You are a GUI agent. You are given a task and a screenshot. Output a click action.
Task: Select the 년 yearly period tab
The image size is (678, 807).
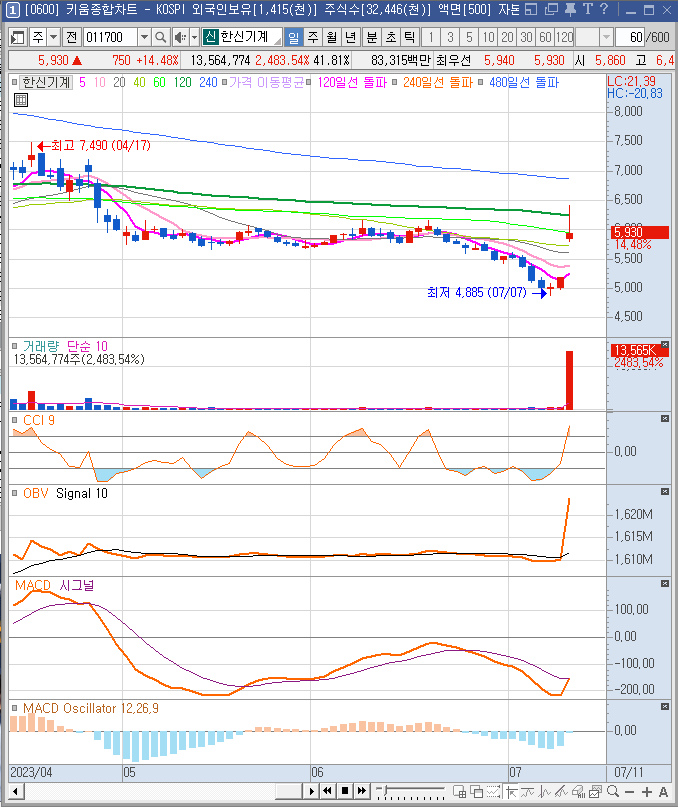click(x=350, y=37)
